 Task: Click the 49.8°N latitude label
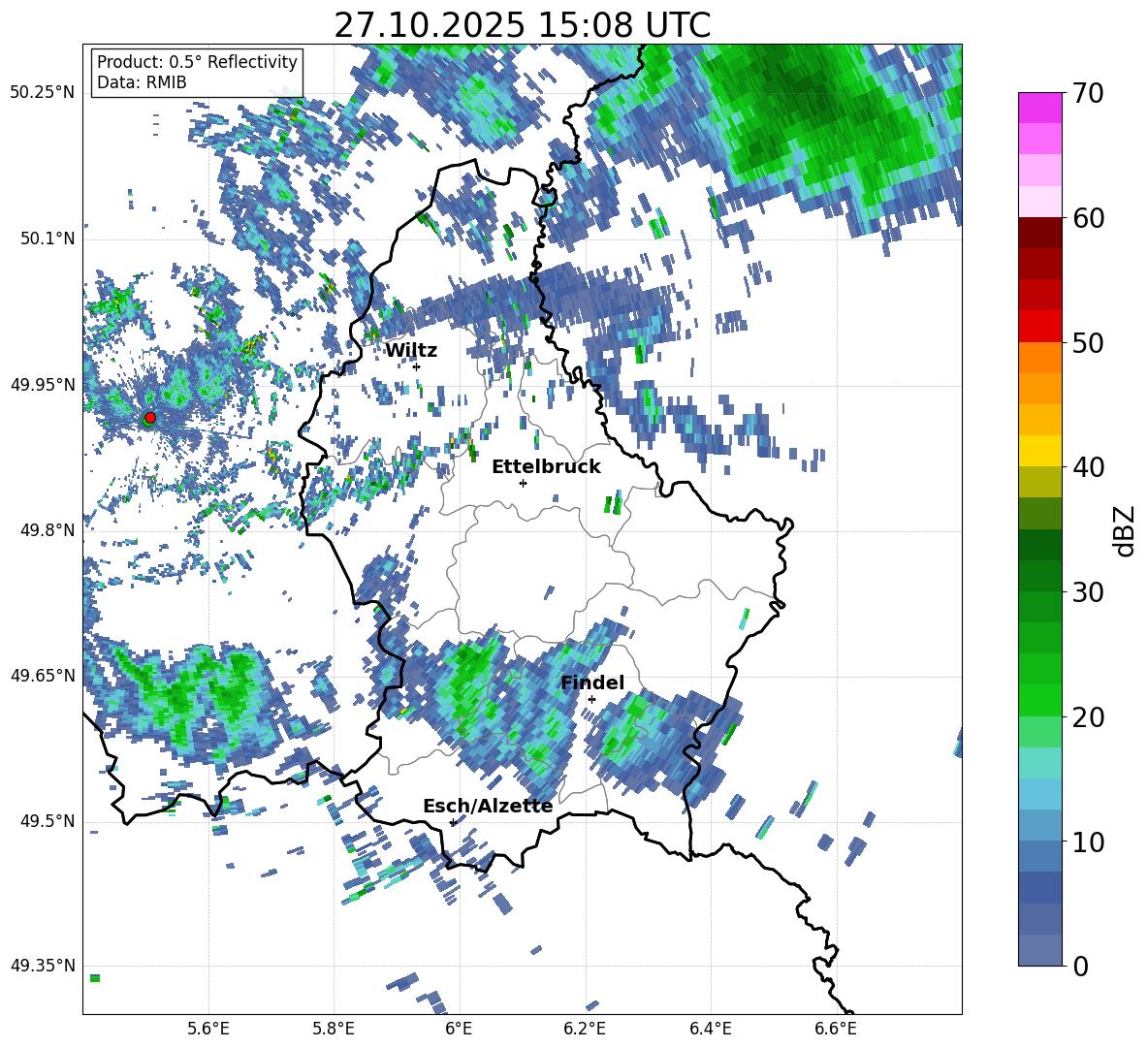pos(48,530)
